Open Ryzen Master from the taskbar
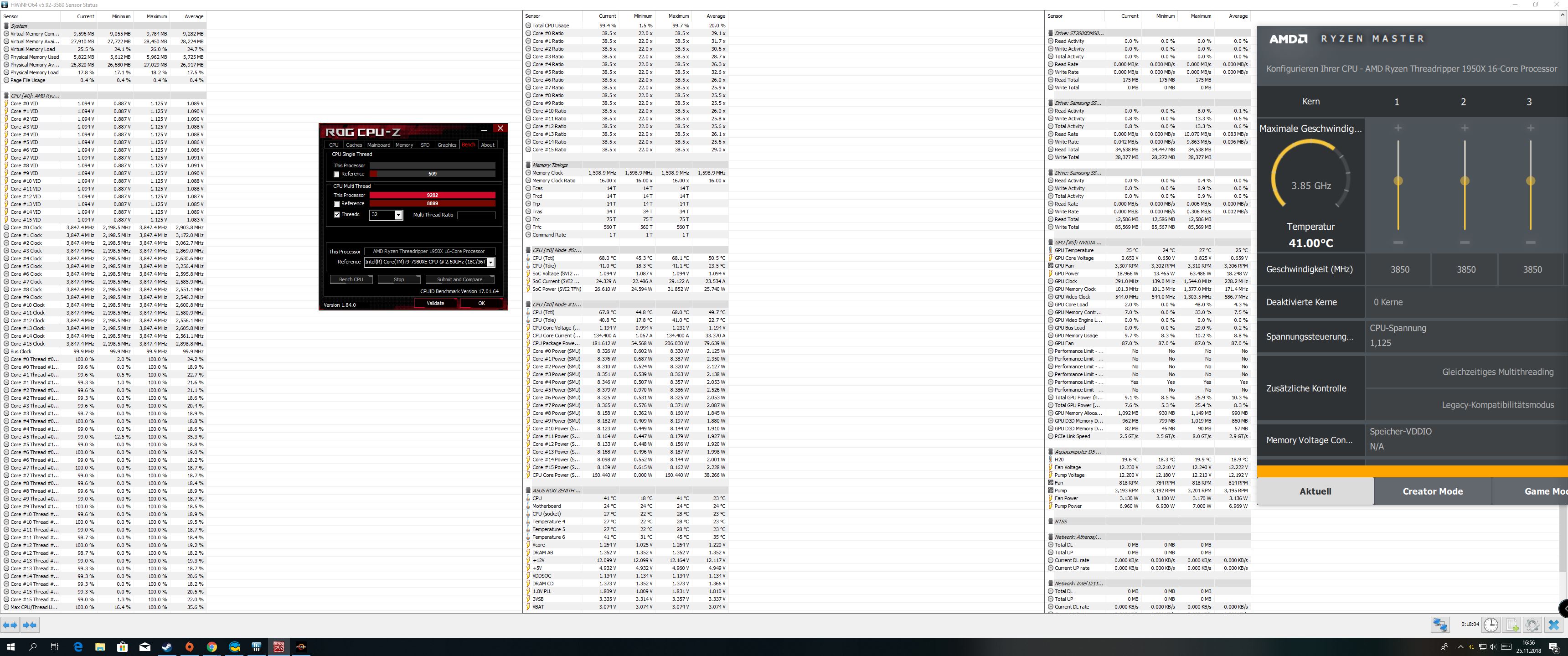This screenshot has height=656, width=1568. (x=301, y=647)
